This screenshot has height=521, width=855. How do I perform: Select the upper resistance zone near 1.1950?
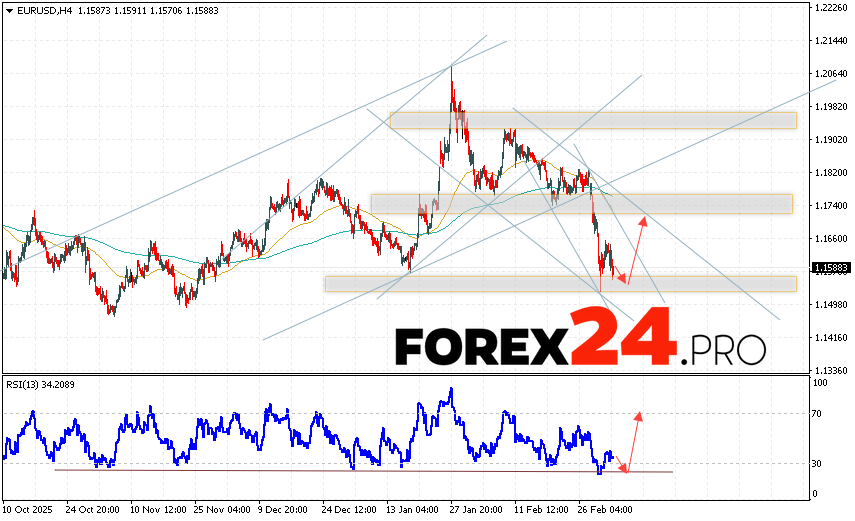(592, 120)
